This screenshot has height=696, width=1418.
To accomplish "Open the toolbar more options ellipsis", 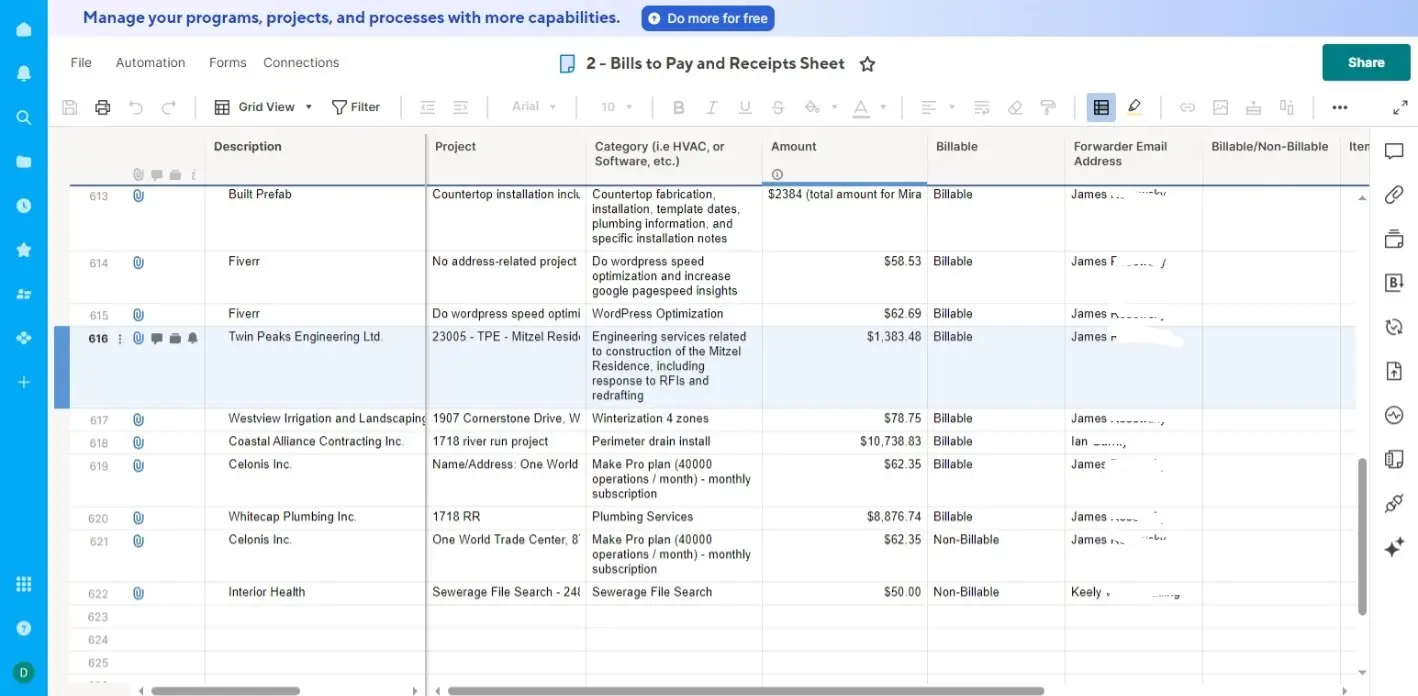I will [1339, 107].
